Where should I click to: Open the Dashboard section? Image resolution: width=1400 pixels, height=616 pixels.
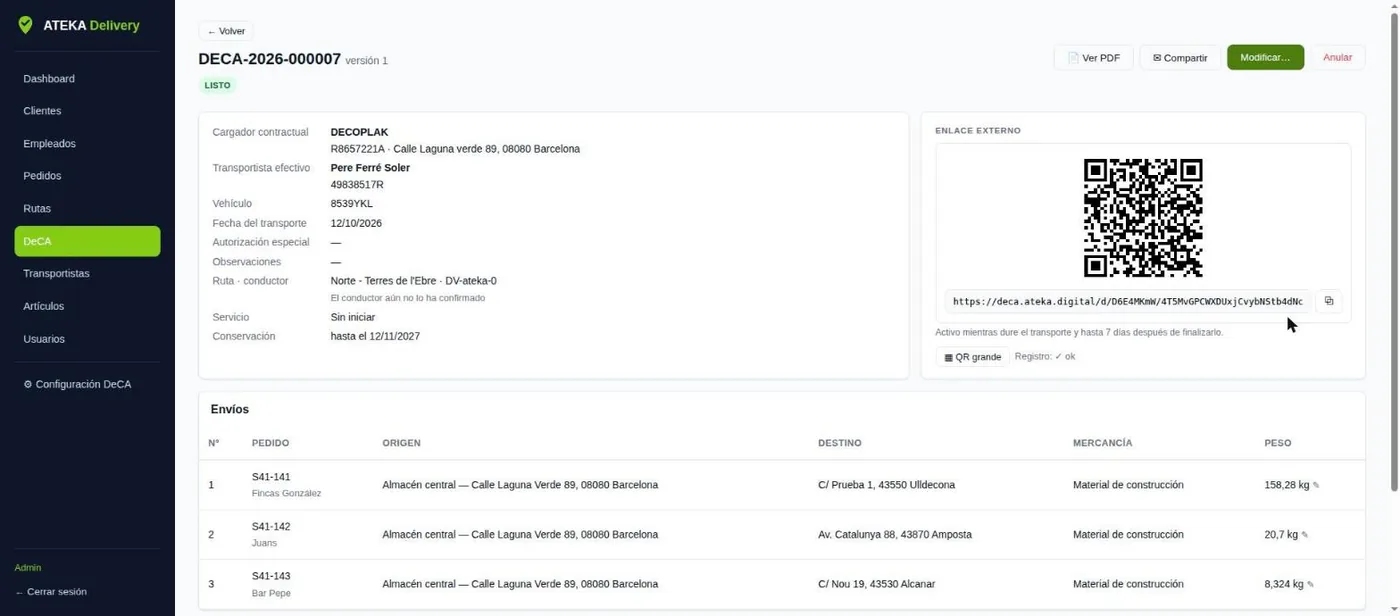click(x=87, y=79)
